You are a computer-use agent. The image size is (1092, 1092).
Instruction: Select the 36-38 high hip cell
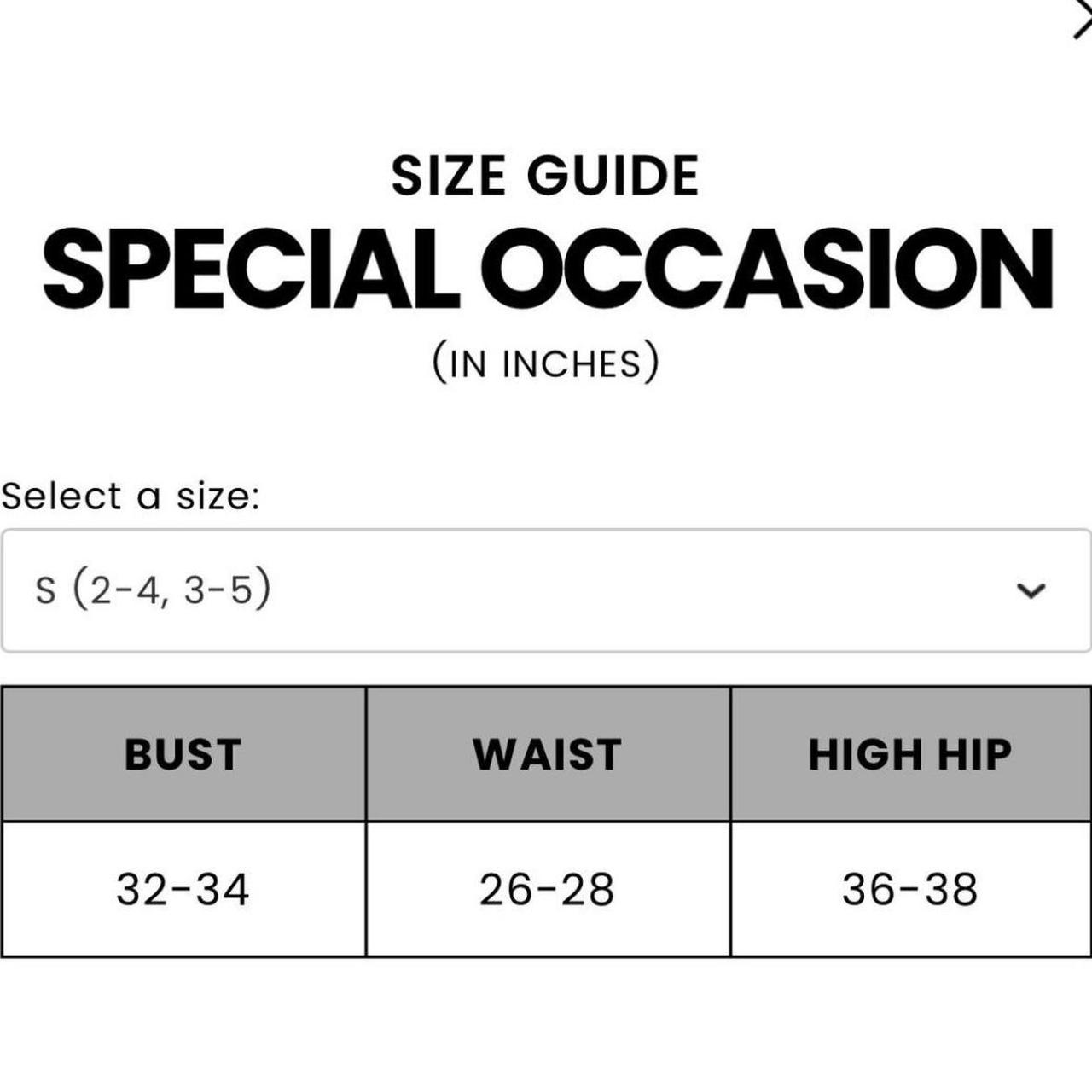pyautogui.click(x=911, y=889)
